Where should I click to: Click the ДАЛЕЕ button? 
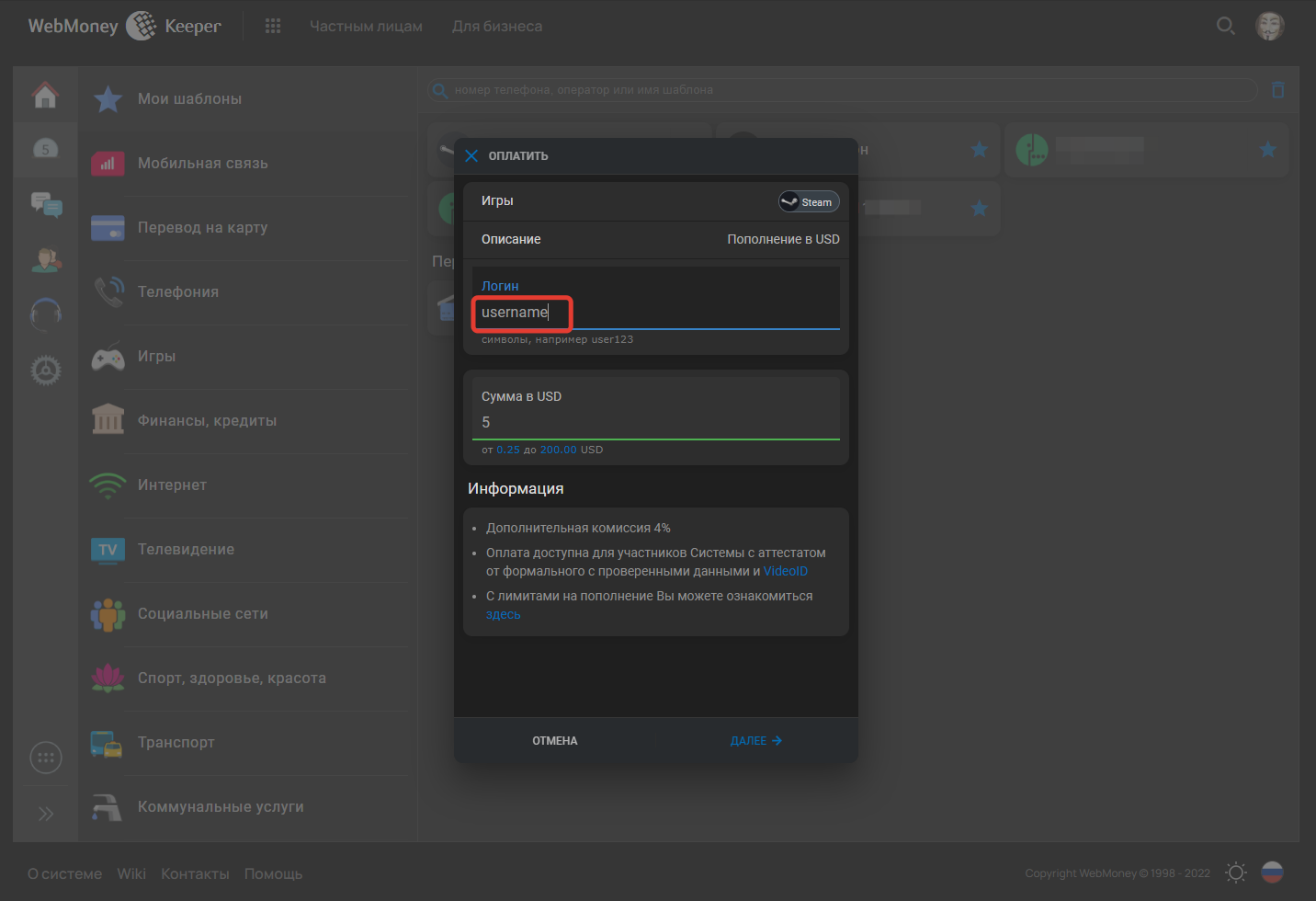click(756, 741)
